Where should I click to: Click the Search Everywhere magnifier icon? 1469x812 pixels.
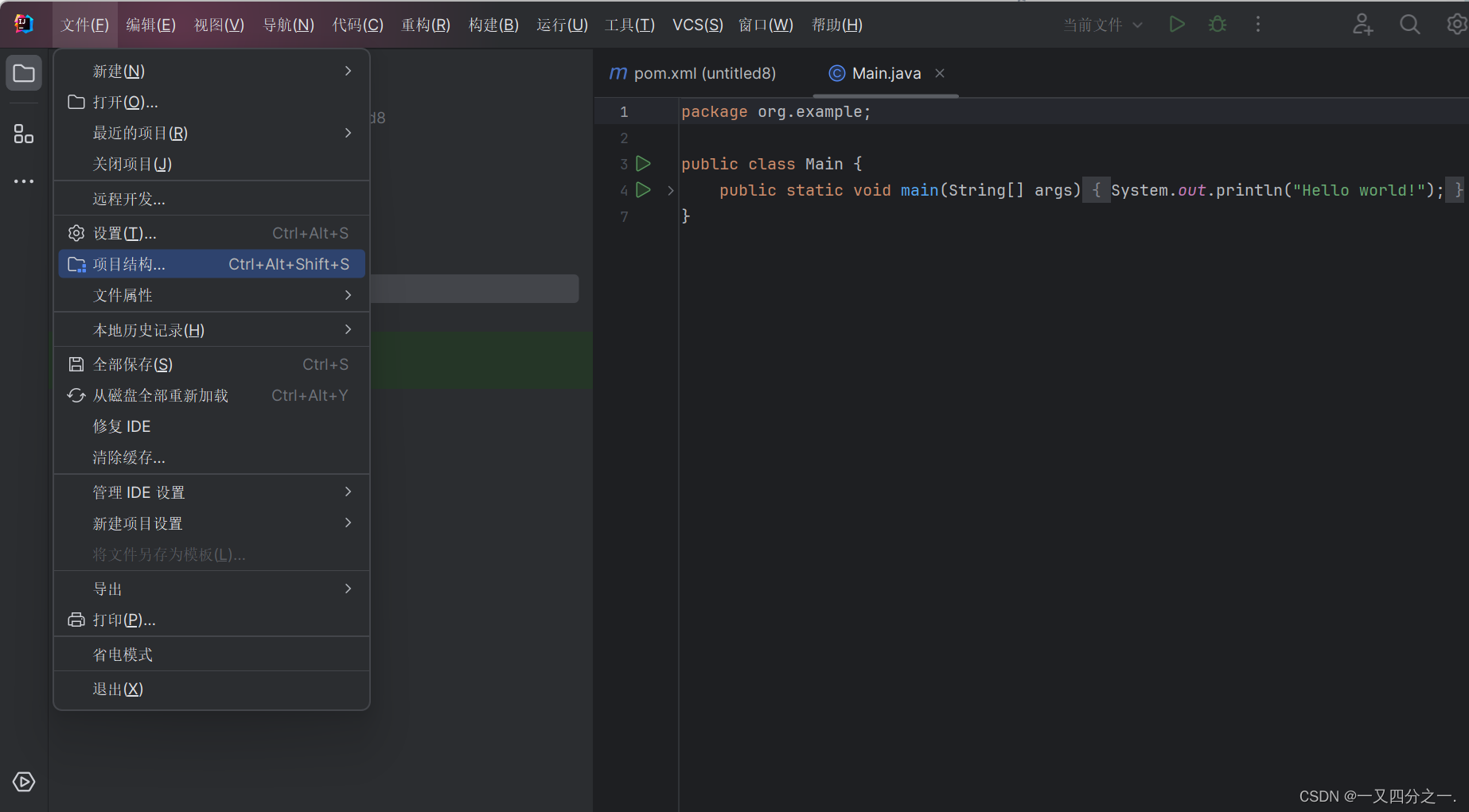[x=1409, y=25]
